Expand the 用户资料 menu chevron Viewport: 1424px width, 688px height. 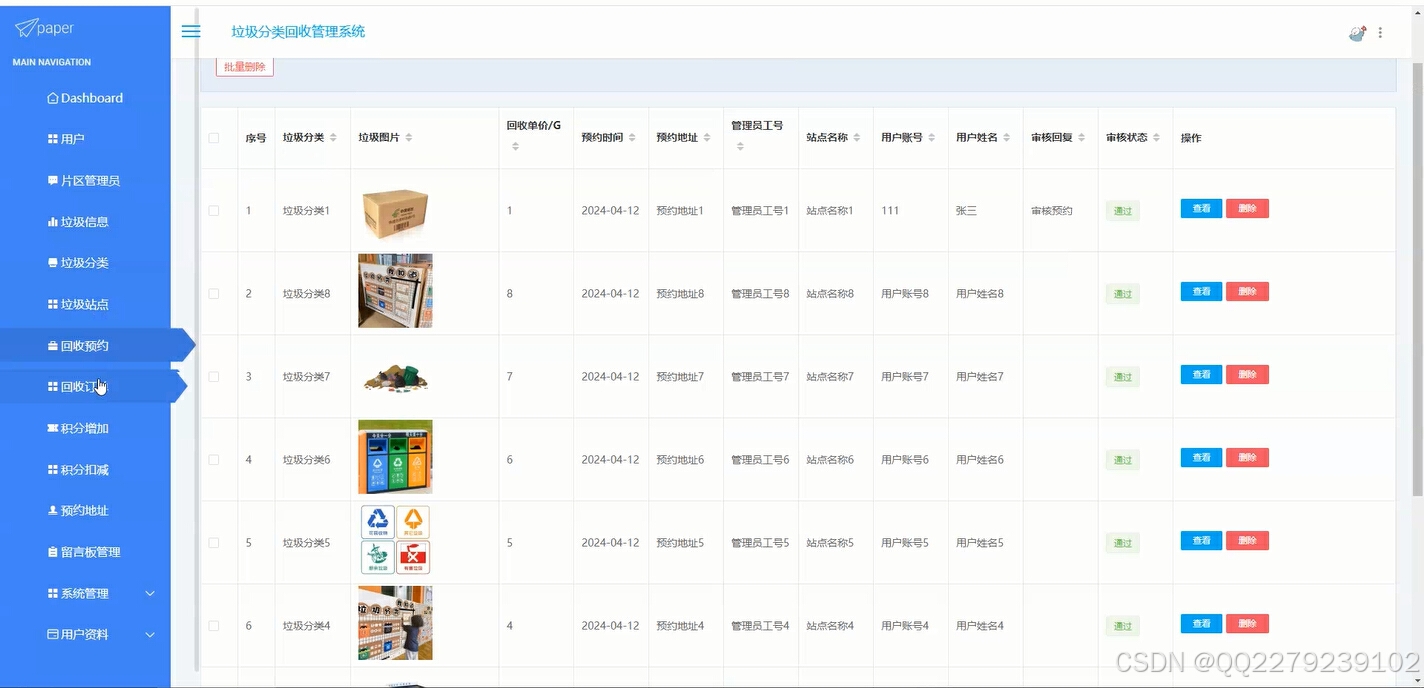(x=150, y=634)
